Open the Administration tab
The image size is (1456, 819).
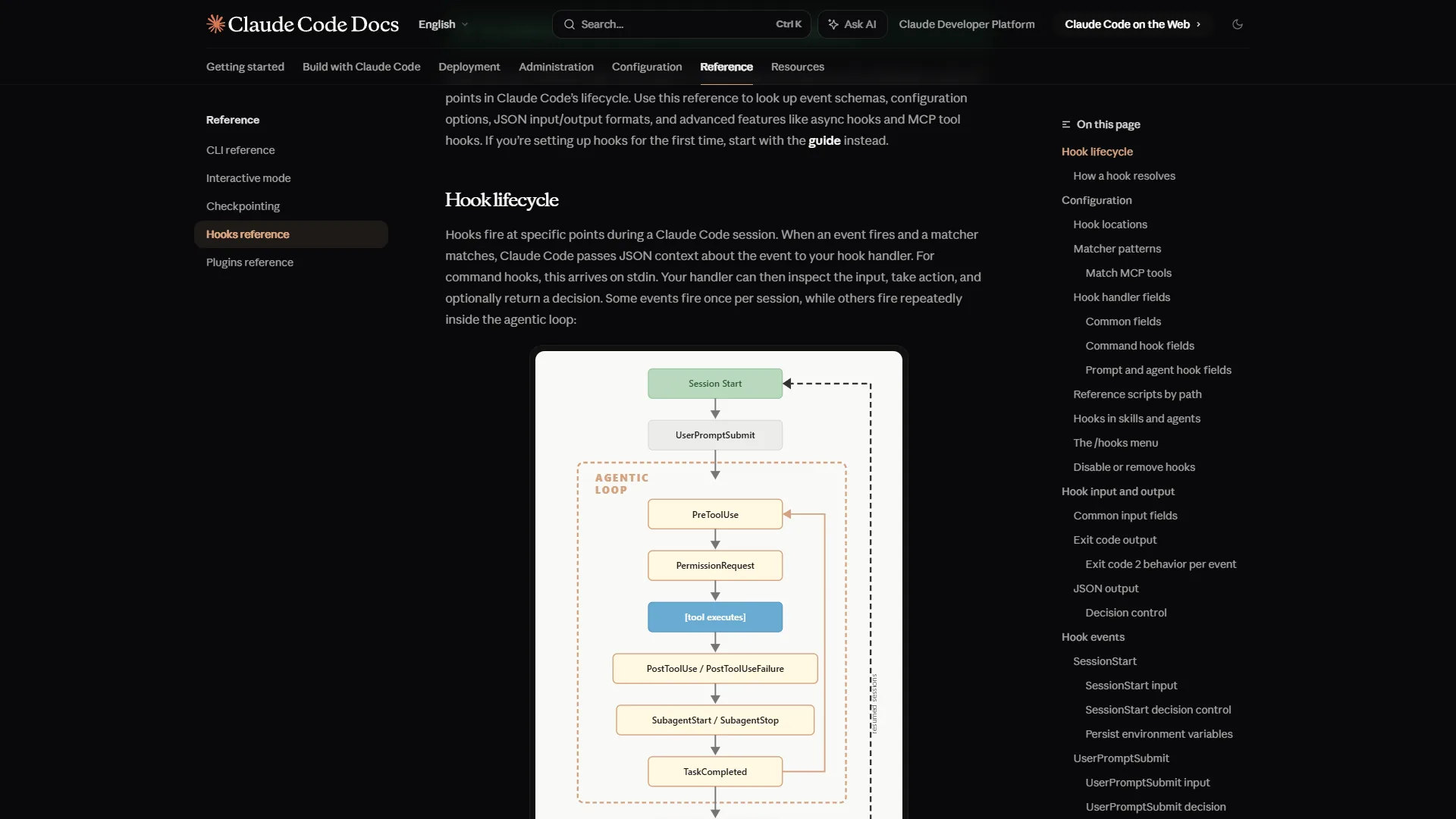coord(556,67)
